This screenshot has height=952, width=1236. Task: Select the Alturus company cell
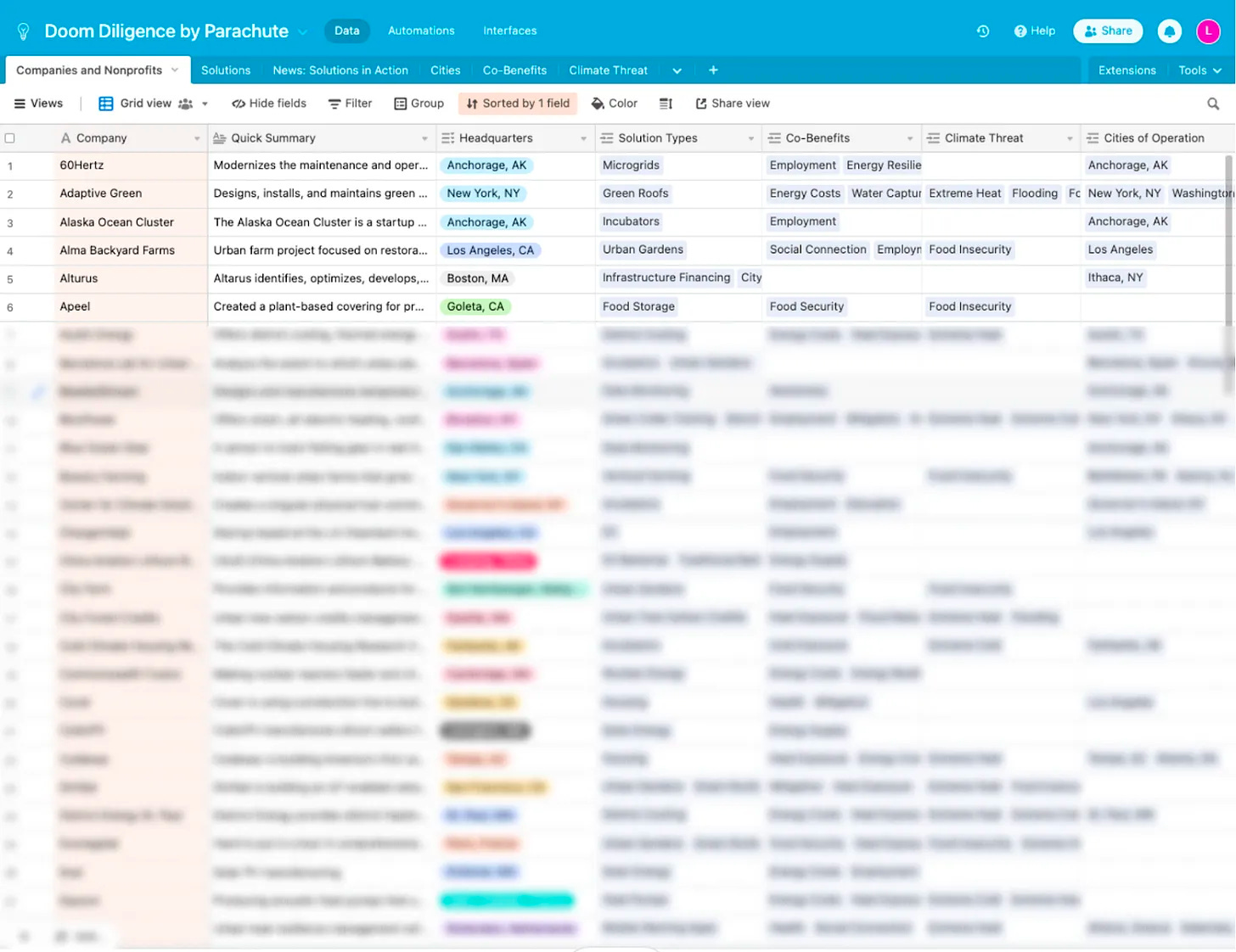pyautogui.click(x=131, y=278)
